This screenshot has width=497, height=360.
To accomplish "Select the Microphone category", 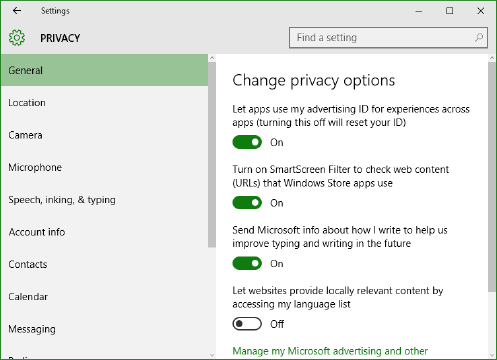I will point(105,167).
